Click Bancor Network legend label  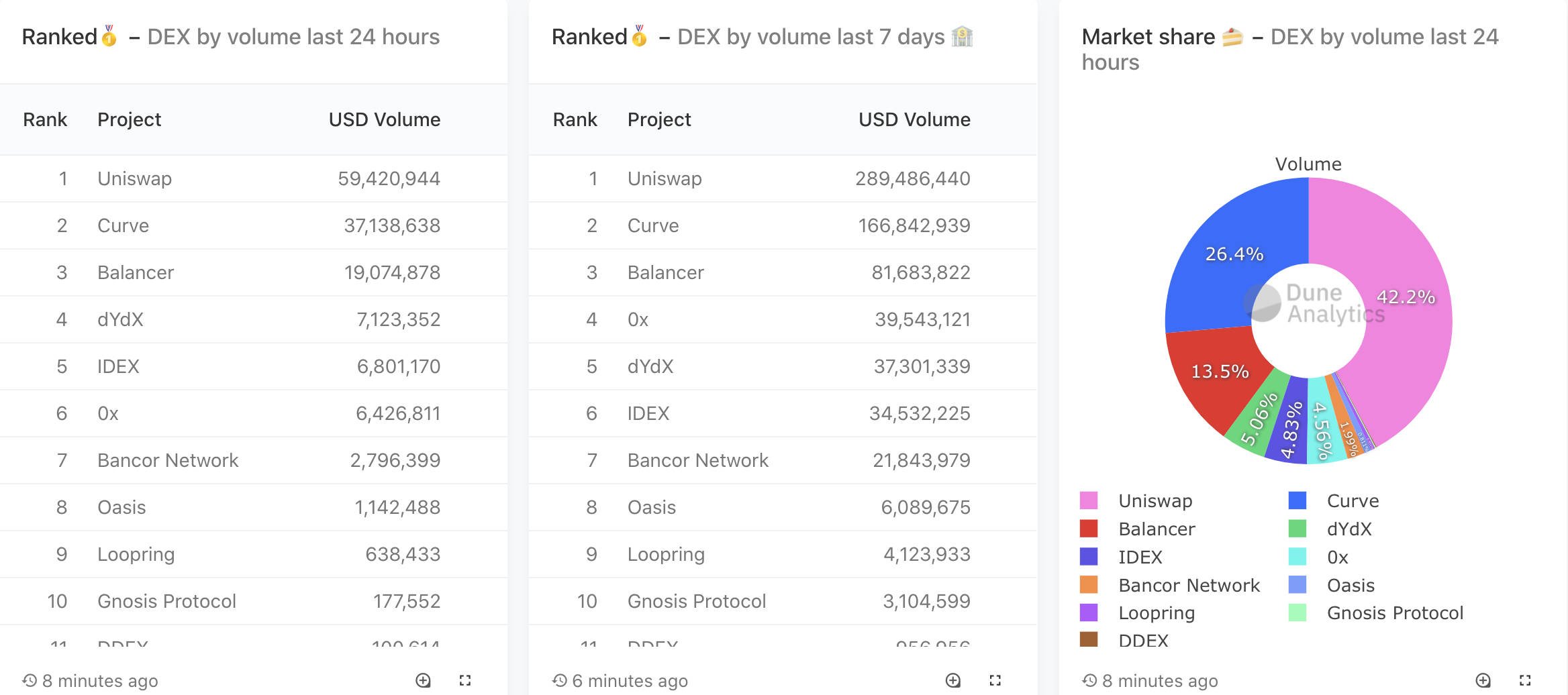(1189, 585)
